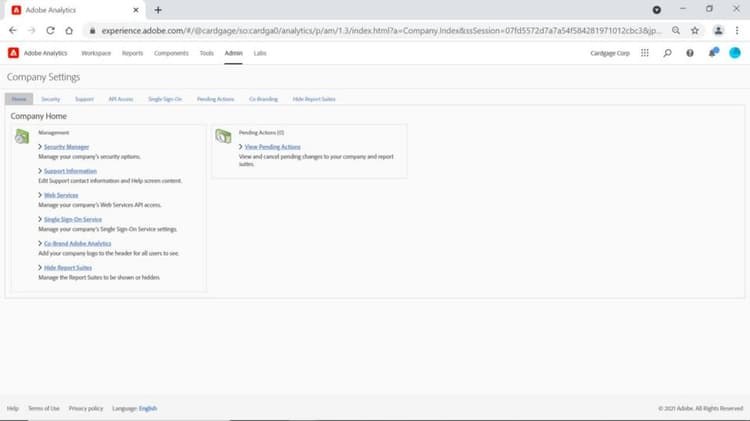Open the Chrome profile icon
The image size is (750, 421).
pyautogui.click(x=718, y=31)
